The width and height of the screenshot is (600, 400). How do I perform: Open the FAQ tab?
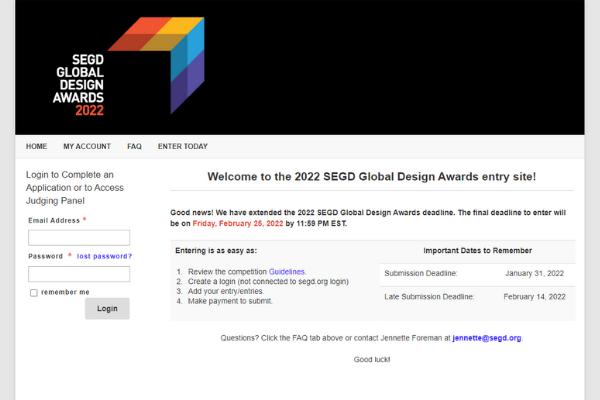pyautogui.click(x=134, y=146)
